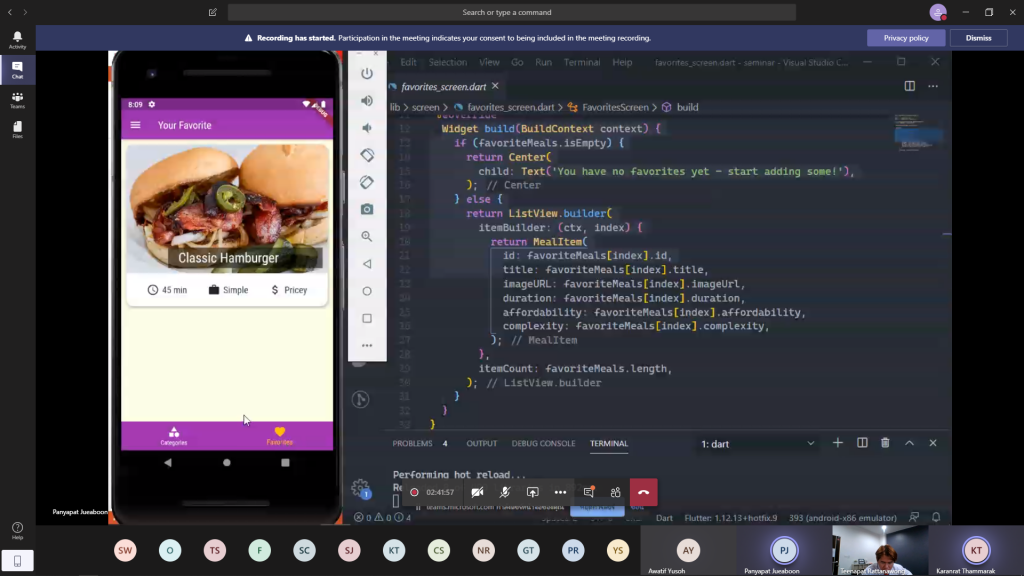Hang up the call
Image resolution: width=1024 pixels, height=576 pixels.
point(643,492)
